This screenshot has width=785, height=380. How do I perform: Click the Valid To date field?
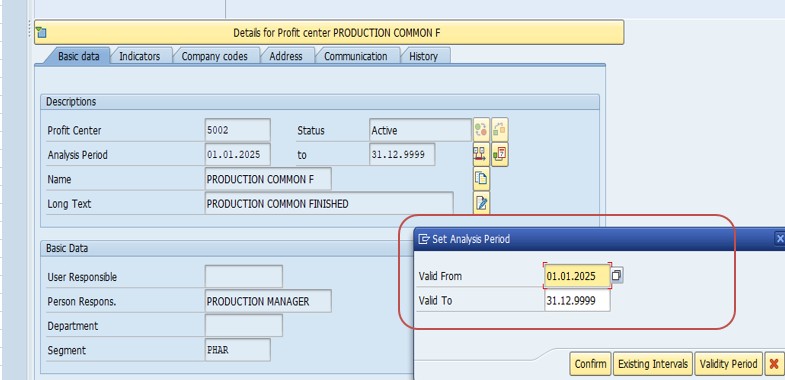(577, 301)
